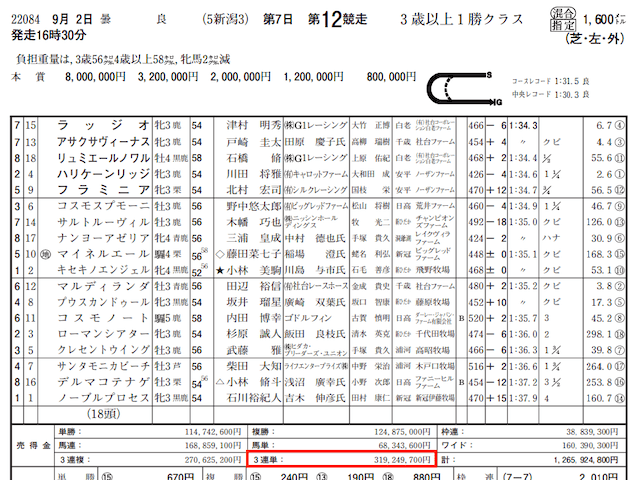Click the course text (芝・左・外)

pyautogui.click(x=595, y=39)
